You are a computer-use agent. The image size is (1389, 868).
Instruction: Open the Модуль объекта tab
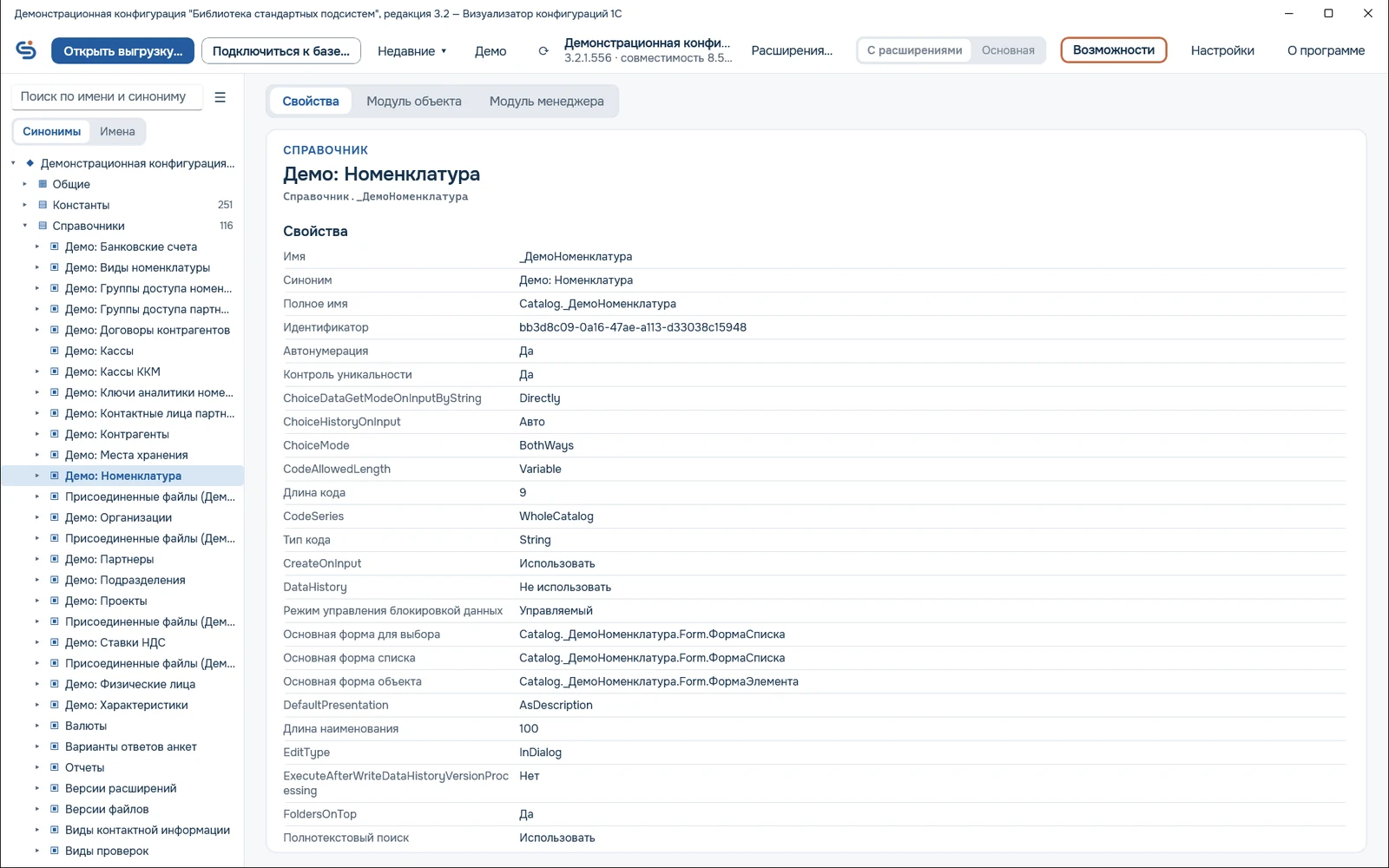(x=414, y=102)
